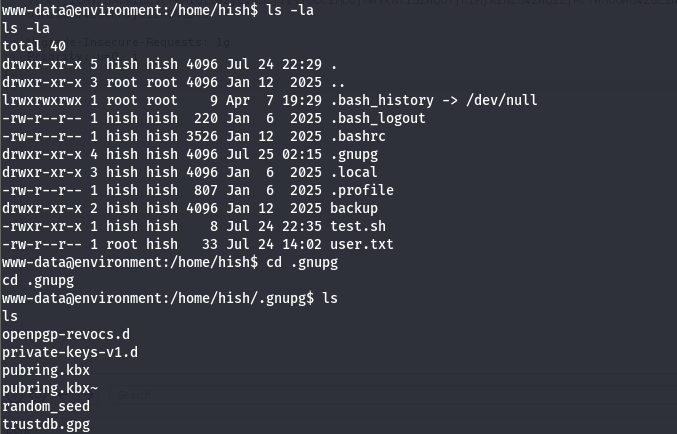
Task: Select the .bash_logout file name
Action: [377, 118]
